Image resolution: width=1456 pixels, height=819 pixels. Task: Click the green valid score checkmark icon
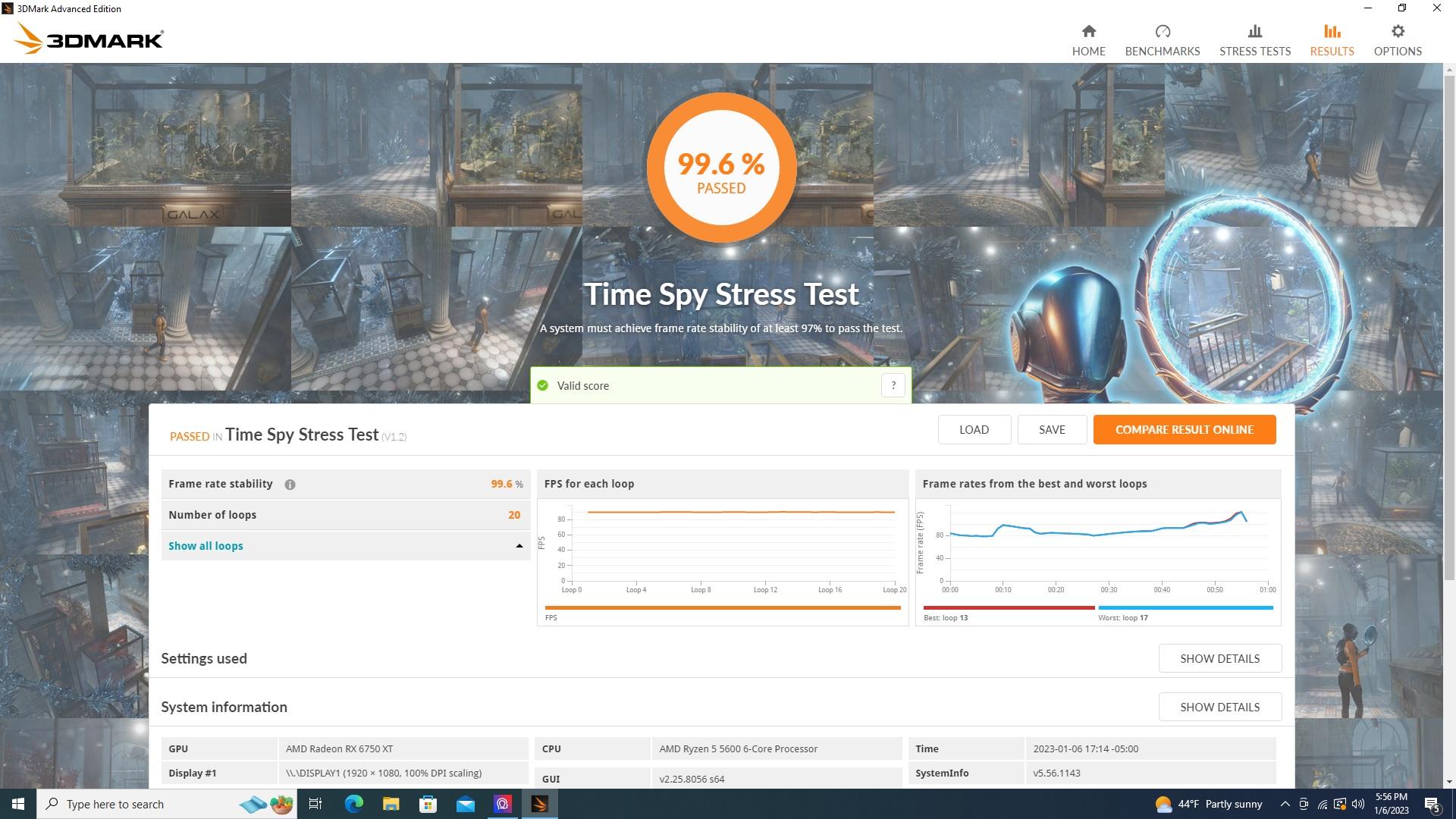(542, 385)
